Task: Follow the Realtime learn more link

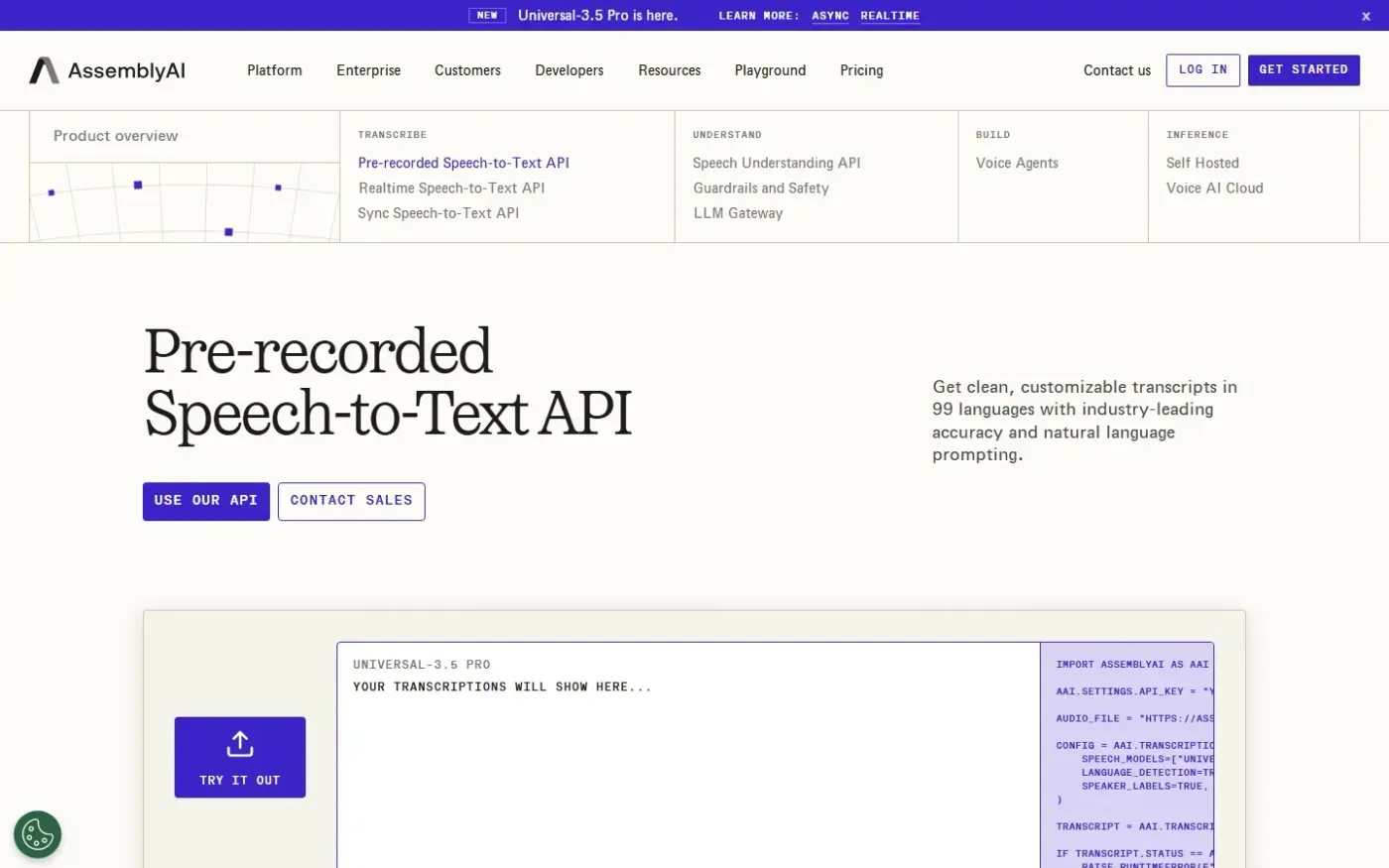Action: [x=890, y=16]
